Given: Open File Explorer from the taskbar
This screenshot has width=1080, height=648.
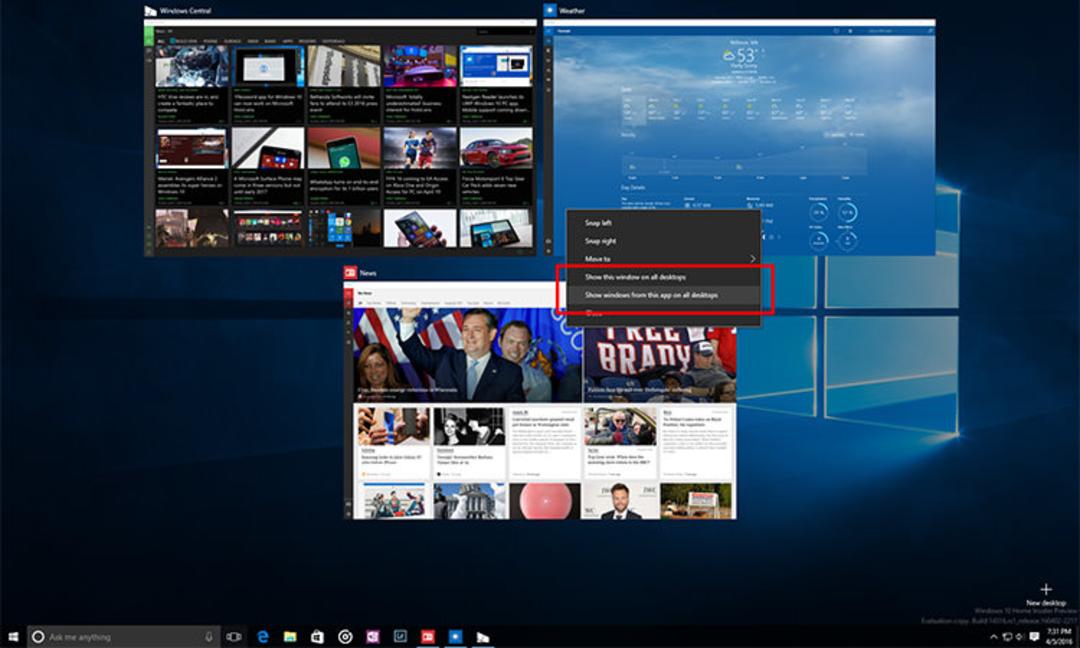Looking at the screenshot, I should (290, 637).
